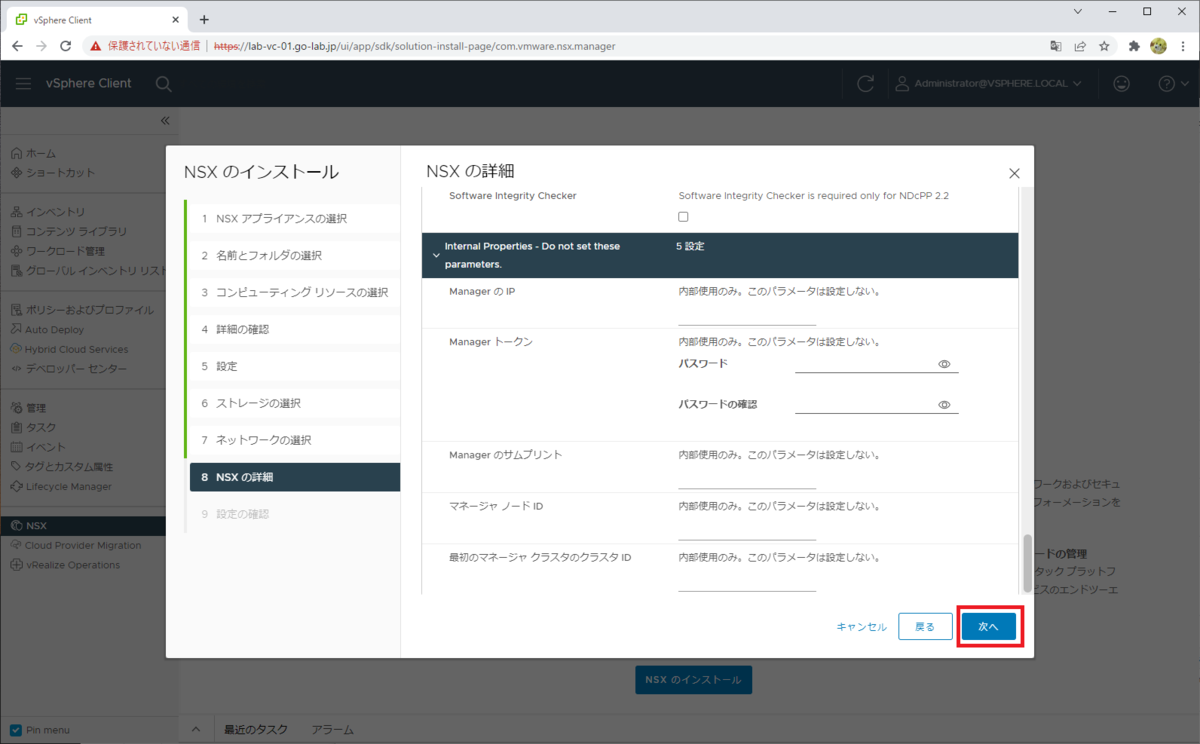
Task: Switch to the アラーム tab
Action: click(x=333, y=730)
